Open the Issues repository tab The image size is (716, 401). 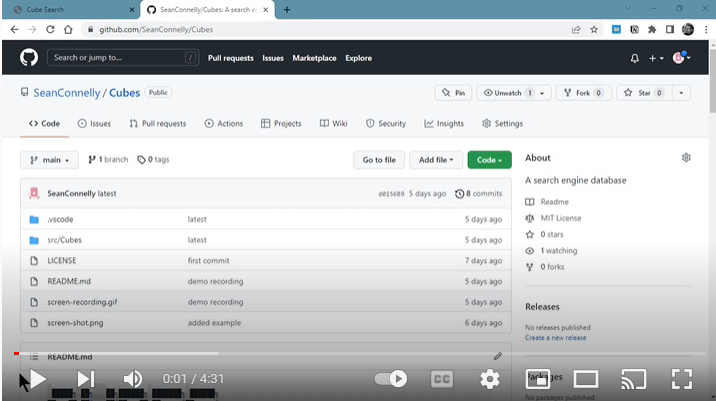95,123
